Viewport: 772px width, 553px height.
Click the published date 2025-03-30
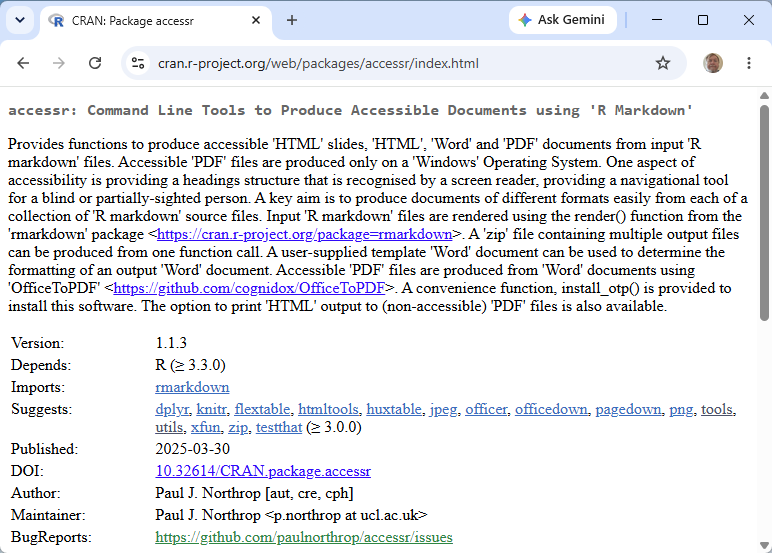tap(193, 449)
